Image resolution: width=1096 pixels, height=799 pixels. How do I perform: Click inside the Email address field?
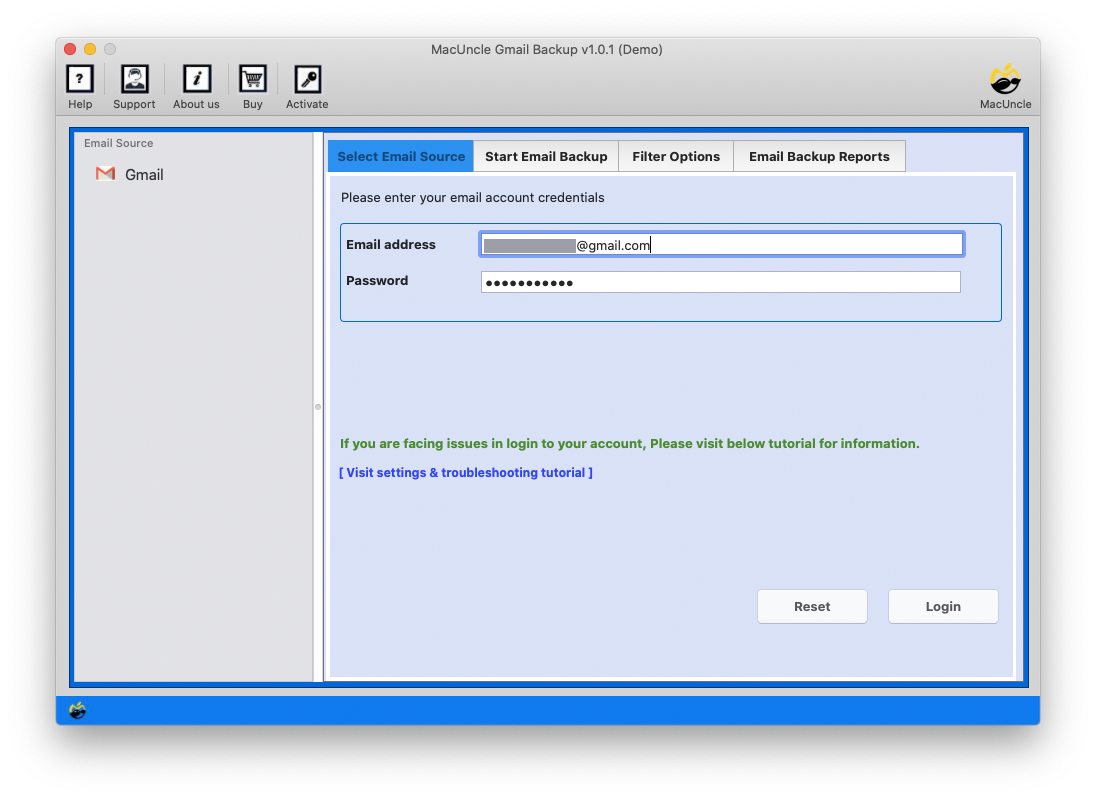pyautogui.click(x=721, y=243)
